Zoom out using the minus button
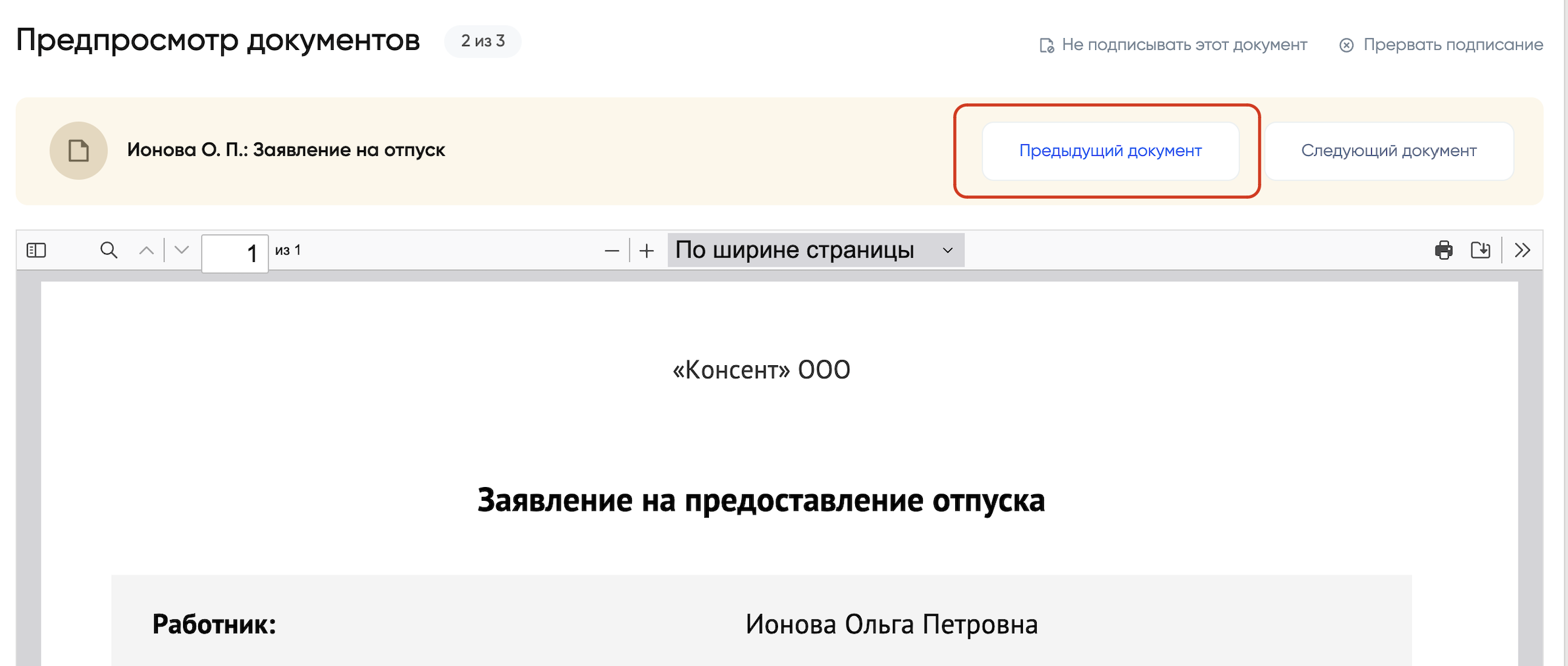Screen dimensions: 1568x666 (x=612, y=251)
